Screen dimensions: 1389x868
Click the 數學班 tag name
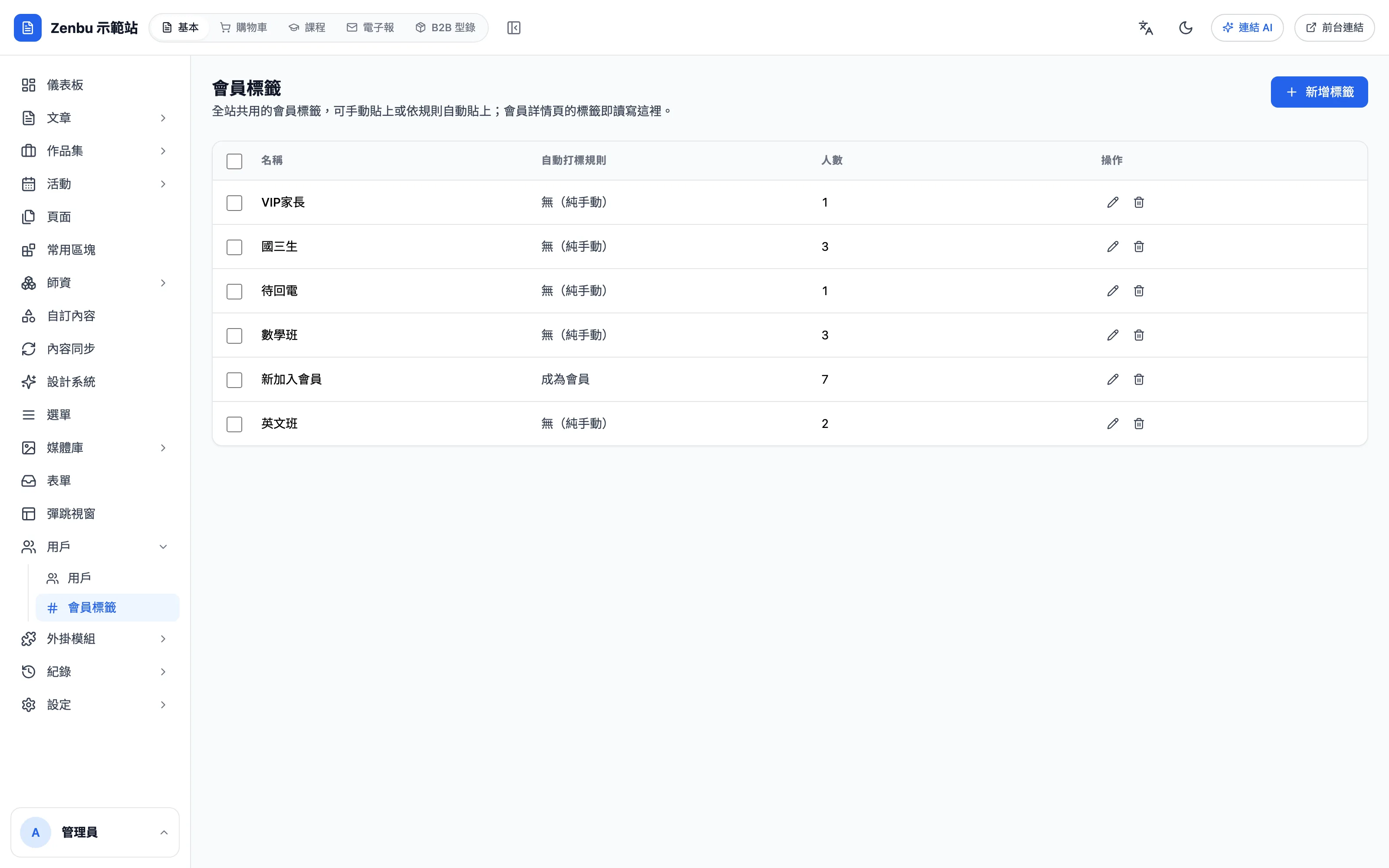click(279, 335)
